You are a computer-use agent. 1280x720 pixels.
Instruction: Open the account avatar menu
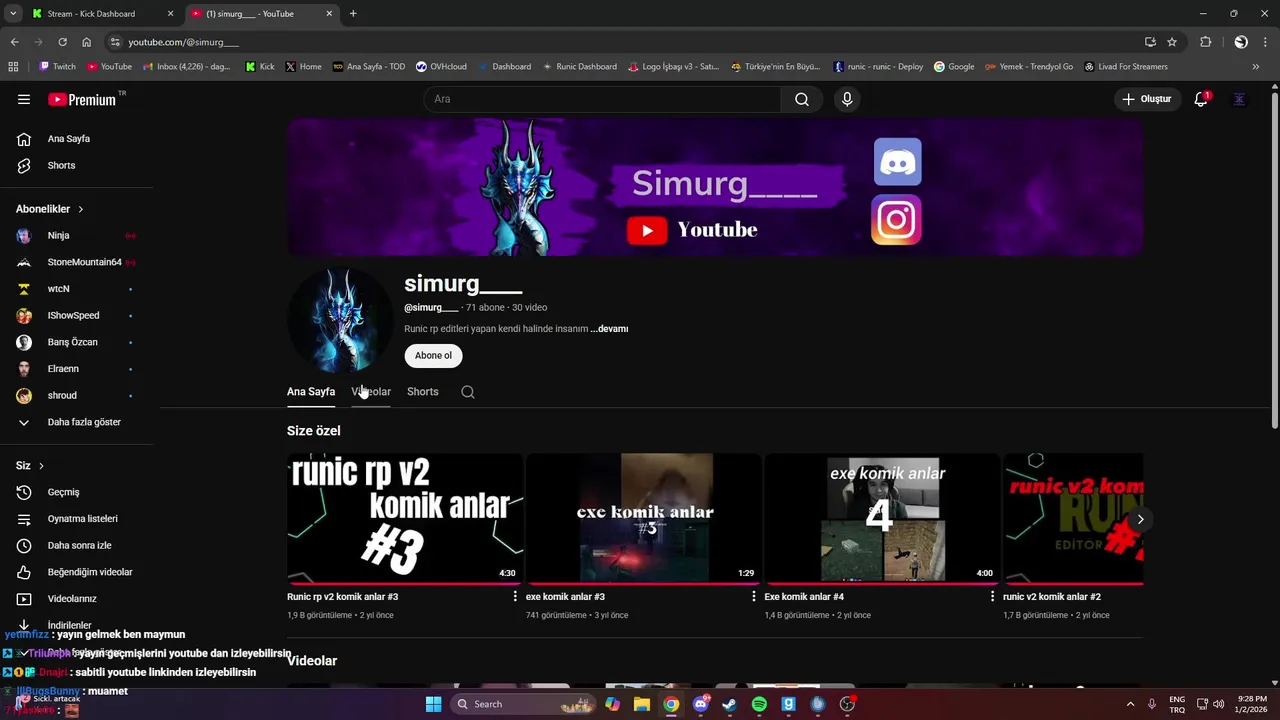click(x=1240, y=99)
